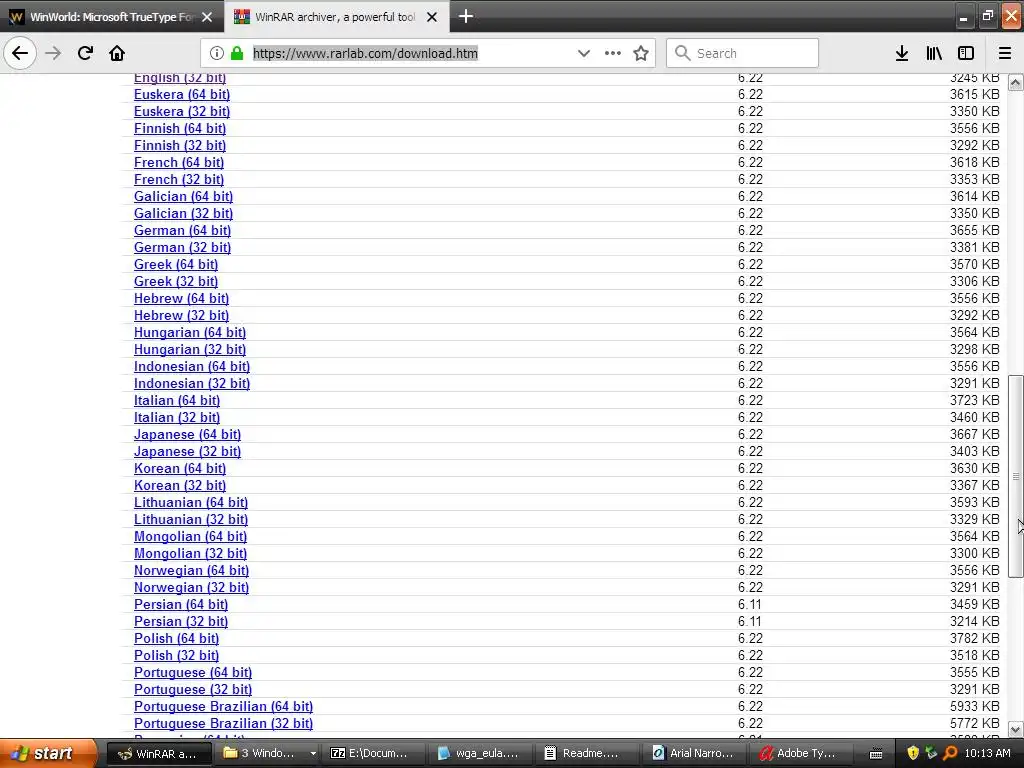Click the Search input field
This screenshot has height=768, width=1024.
743,53
